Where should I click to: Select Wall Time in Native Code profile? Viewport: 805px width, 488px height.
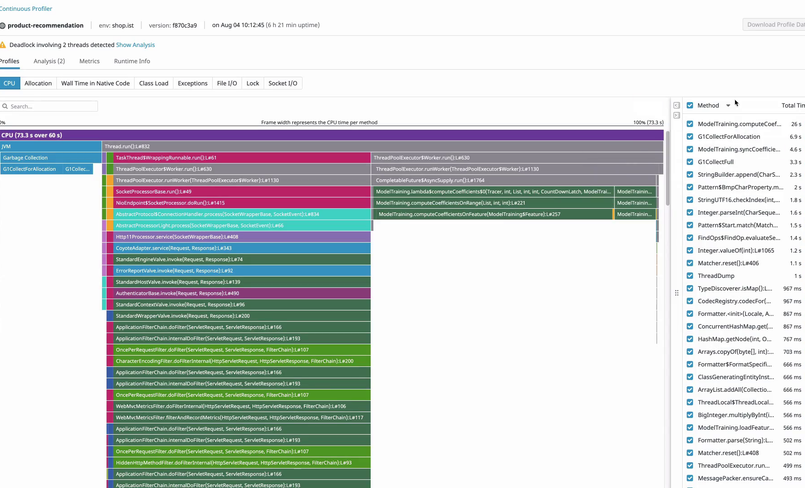point(95,83)
